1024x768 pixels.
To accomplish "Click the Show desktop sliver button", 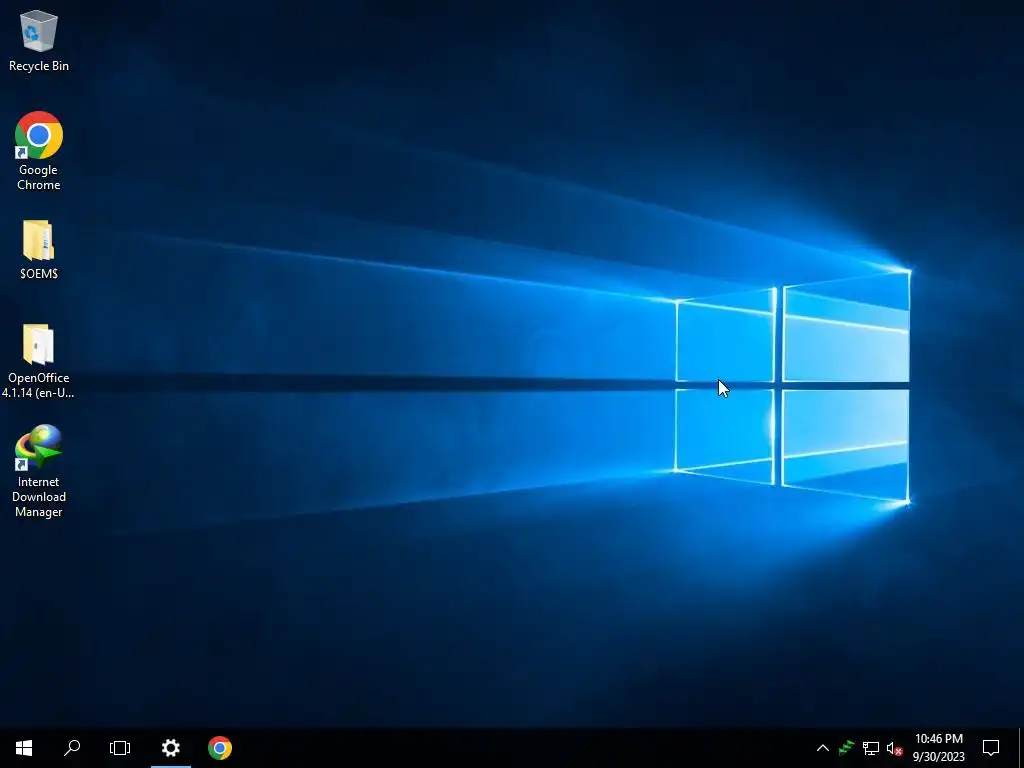I will click(1021, 748).
